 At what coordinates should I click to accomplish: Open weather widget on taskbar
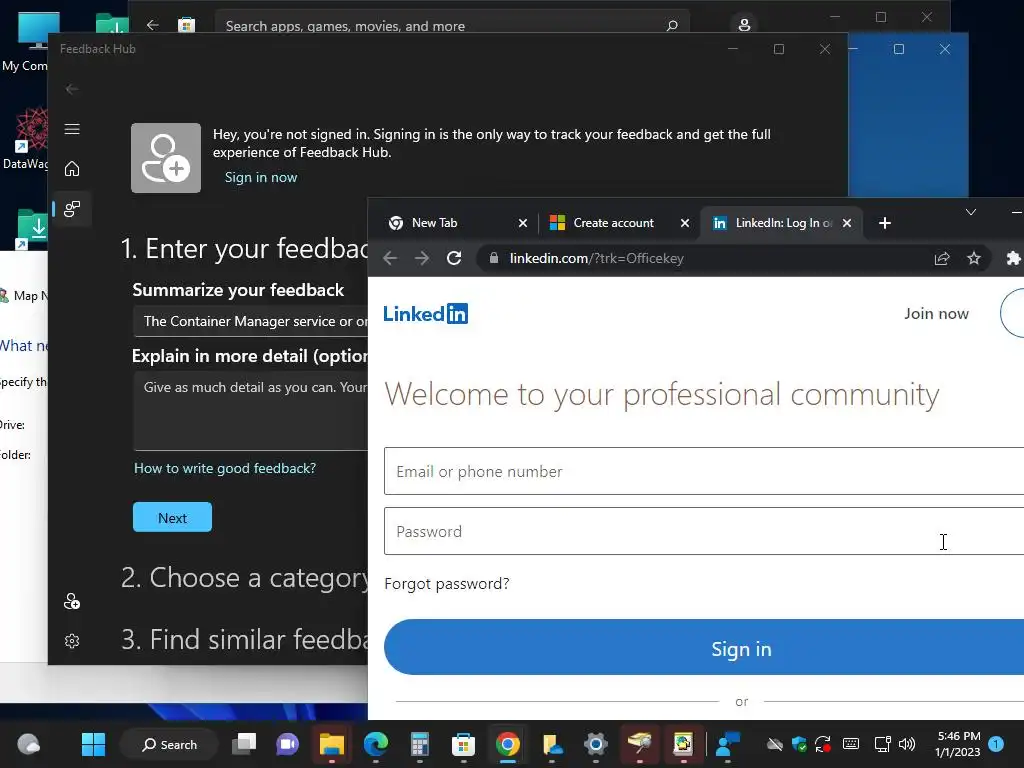pos(28,744)
